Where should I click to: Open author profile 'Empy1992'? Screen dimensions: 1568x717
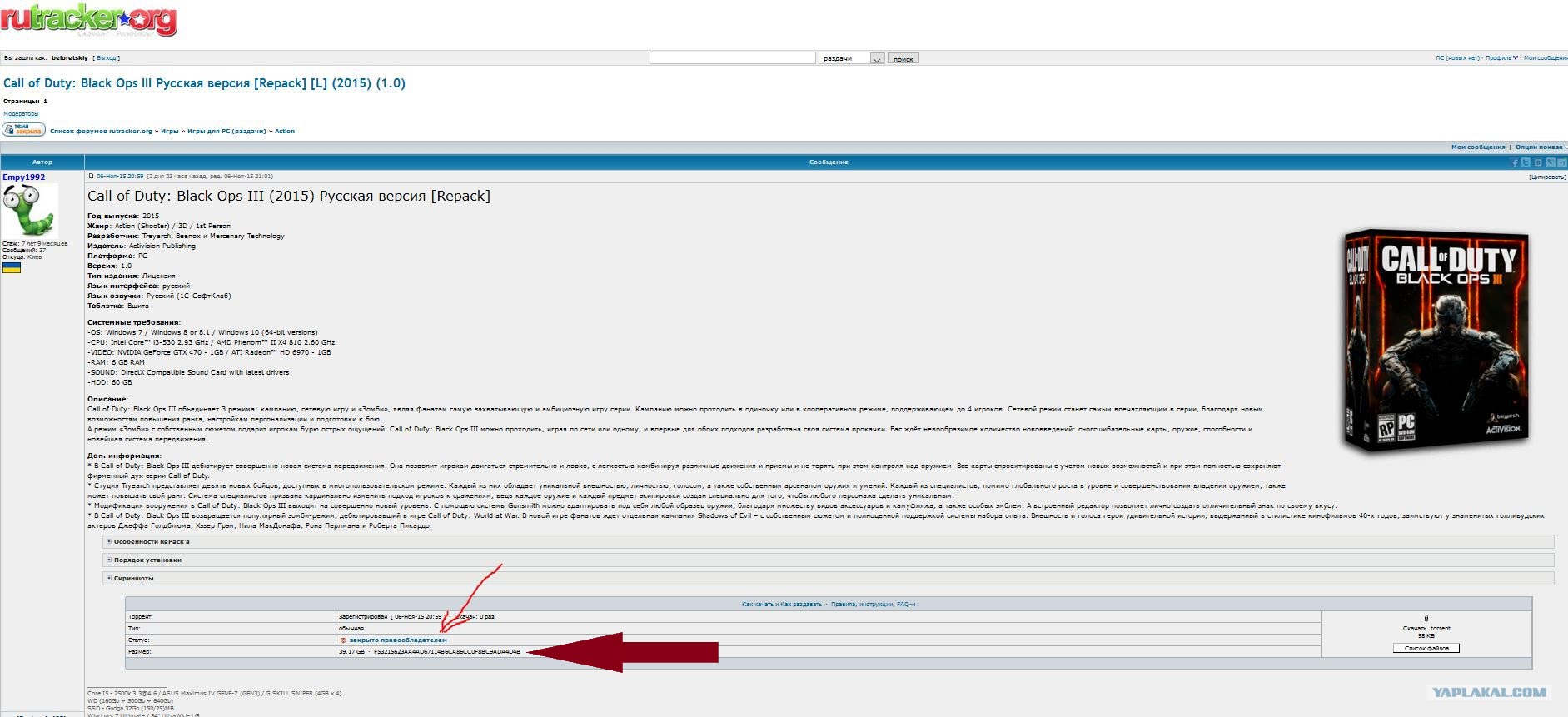(24, 177)
